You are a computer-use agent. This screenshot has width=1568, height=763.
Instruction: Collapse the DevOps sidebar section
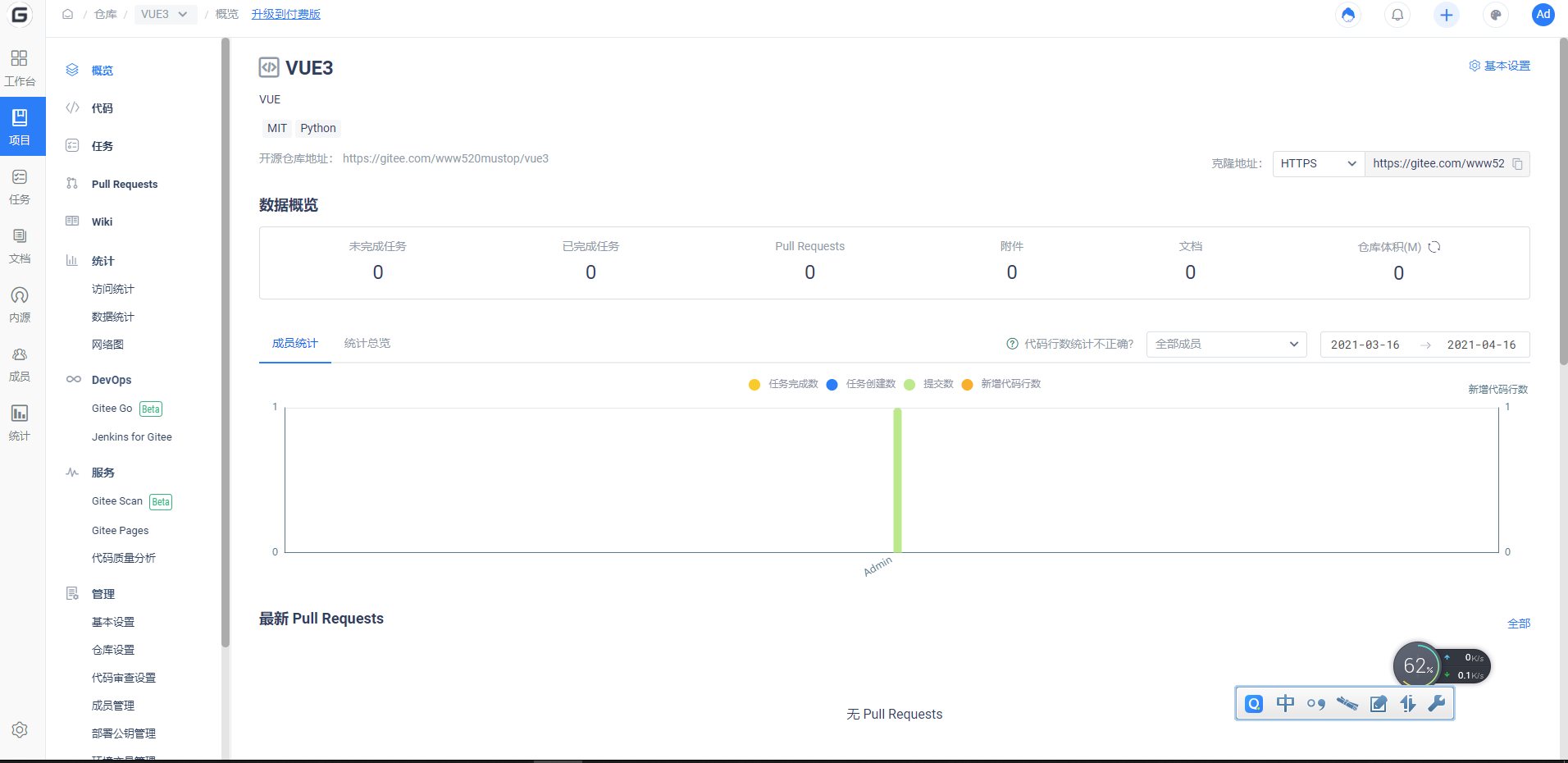pyautogui.click(x=112, y=380)
